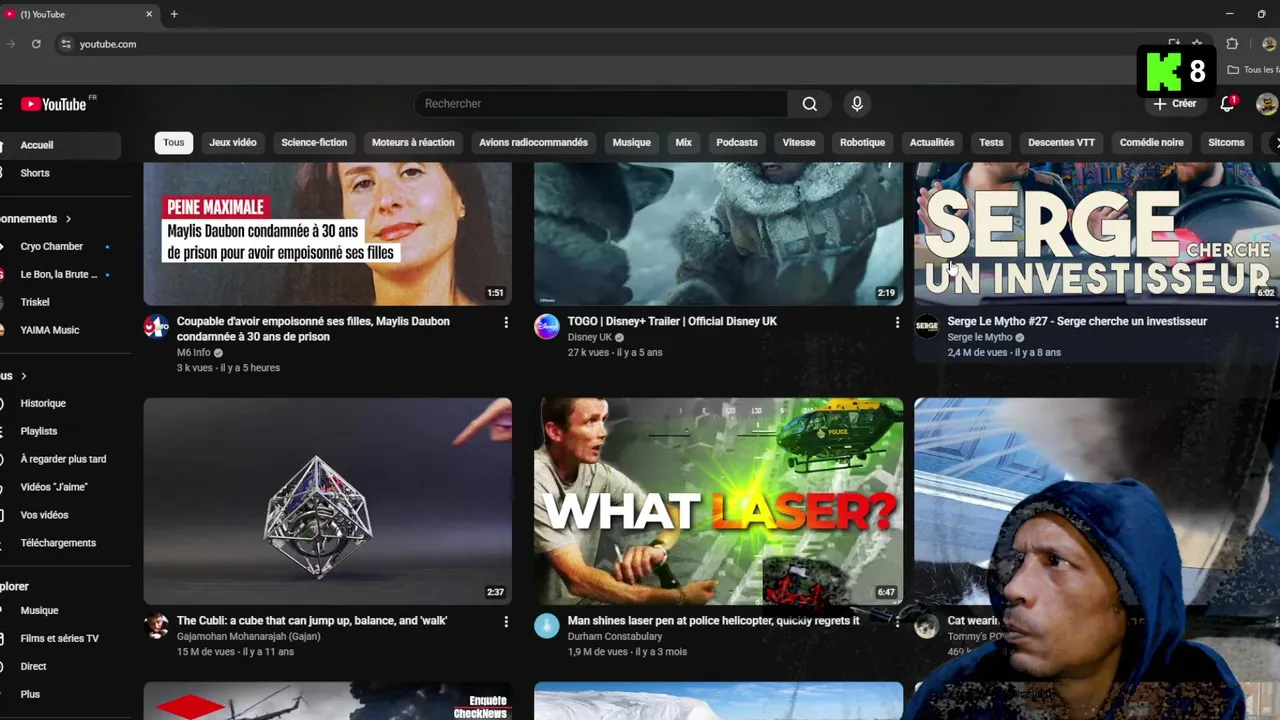Select the Actualités filter chip
This screenshot has height=720, width=1280.
(932, 142)
